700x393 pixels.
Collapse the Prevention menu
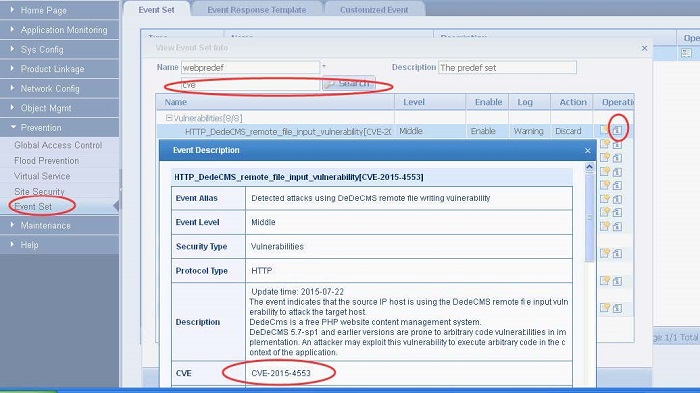pos(59,128)
